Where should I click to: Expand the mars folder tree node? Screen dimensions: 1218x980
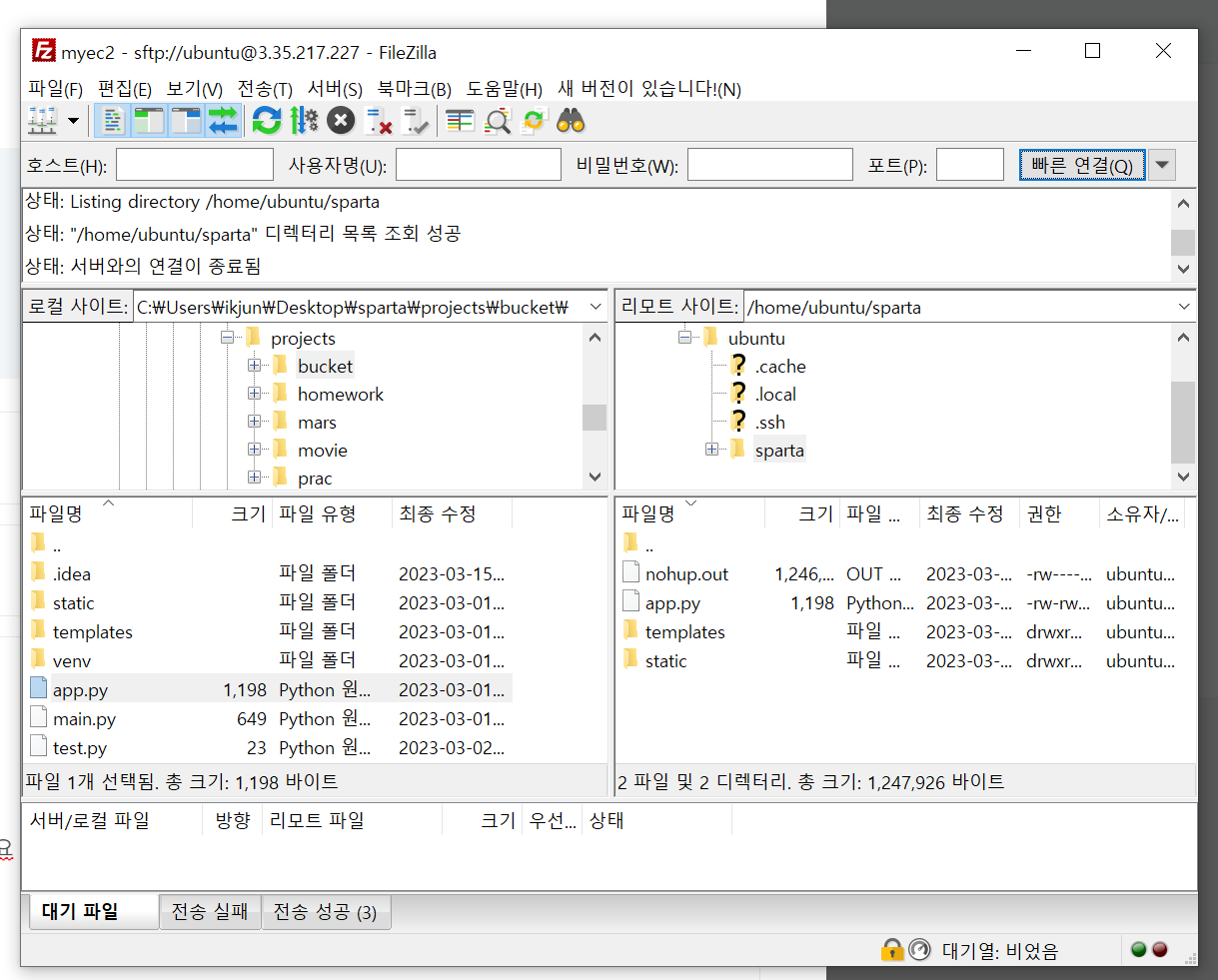pyautogui.click(x=254, y=422)
